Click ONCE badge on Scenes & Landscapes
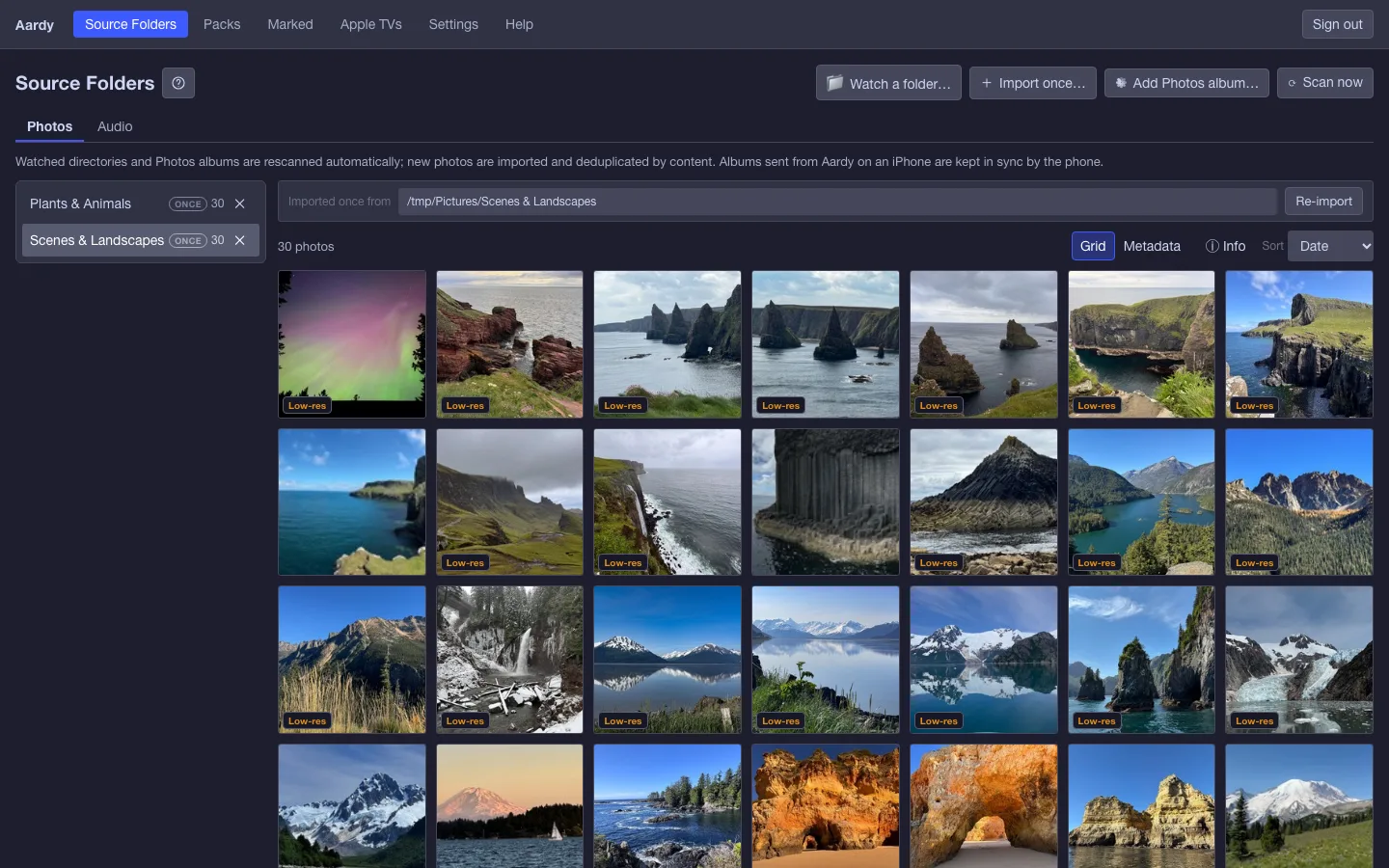 (x=188, y=240)
